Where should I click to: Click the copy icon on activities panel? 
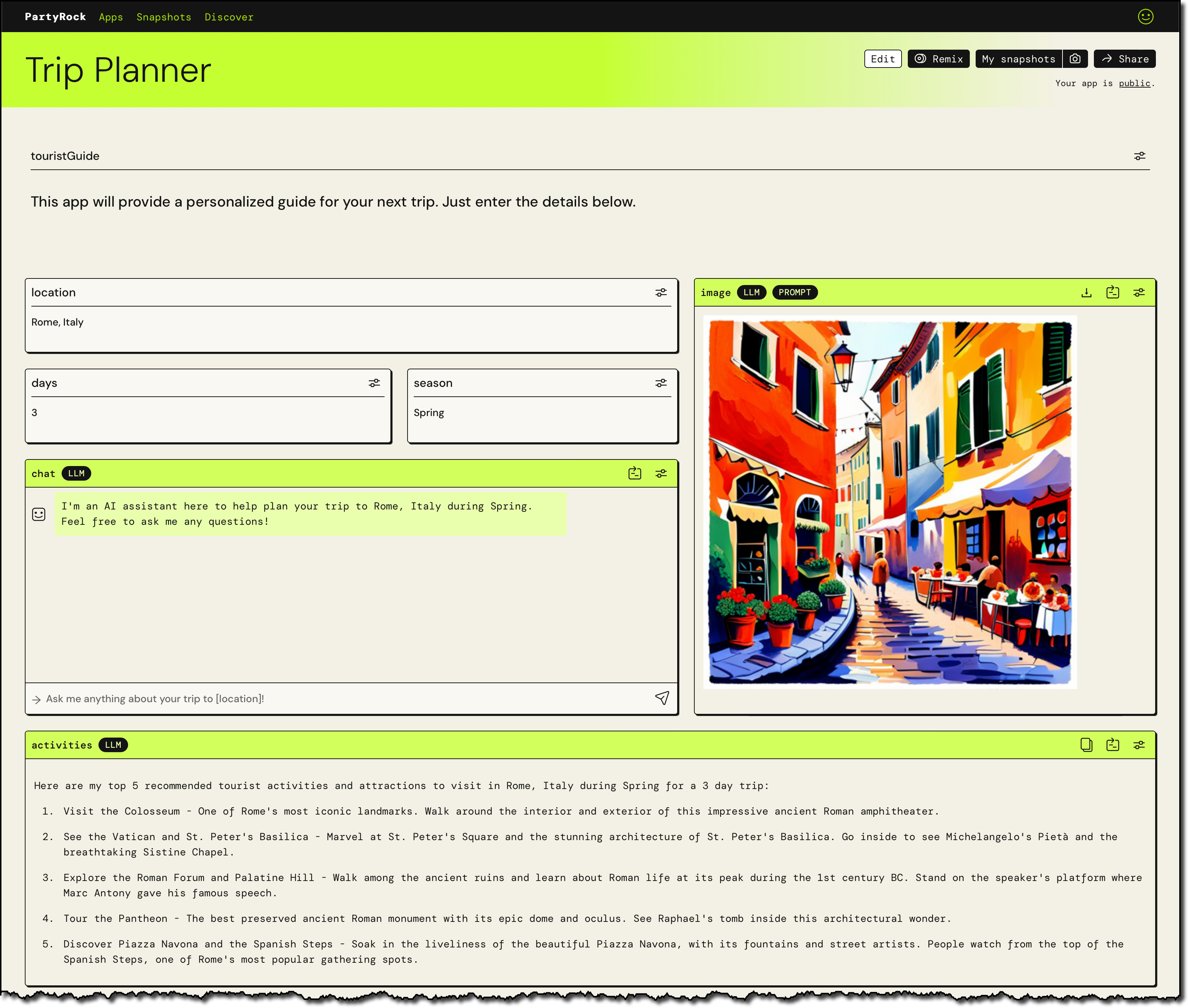pos(1086,745)
